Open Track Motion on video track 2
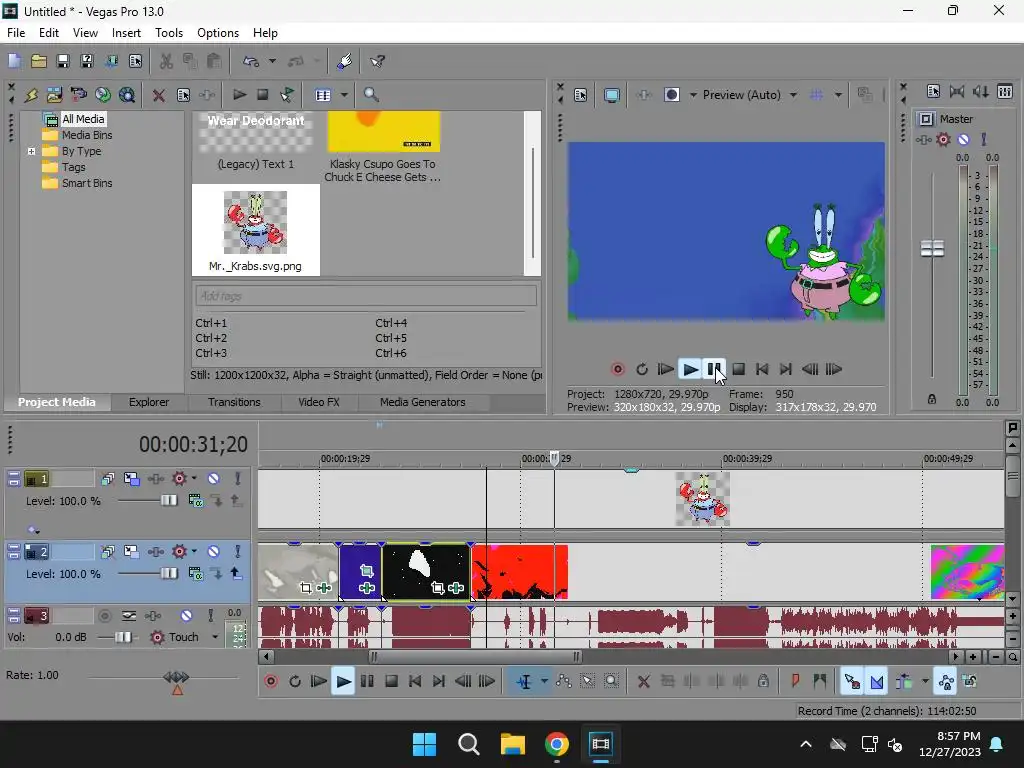The image size is (1024, 768). point(131,552)
